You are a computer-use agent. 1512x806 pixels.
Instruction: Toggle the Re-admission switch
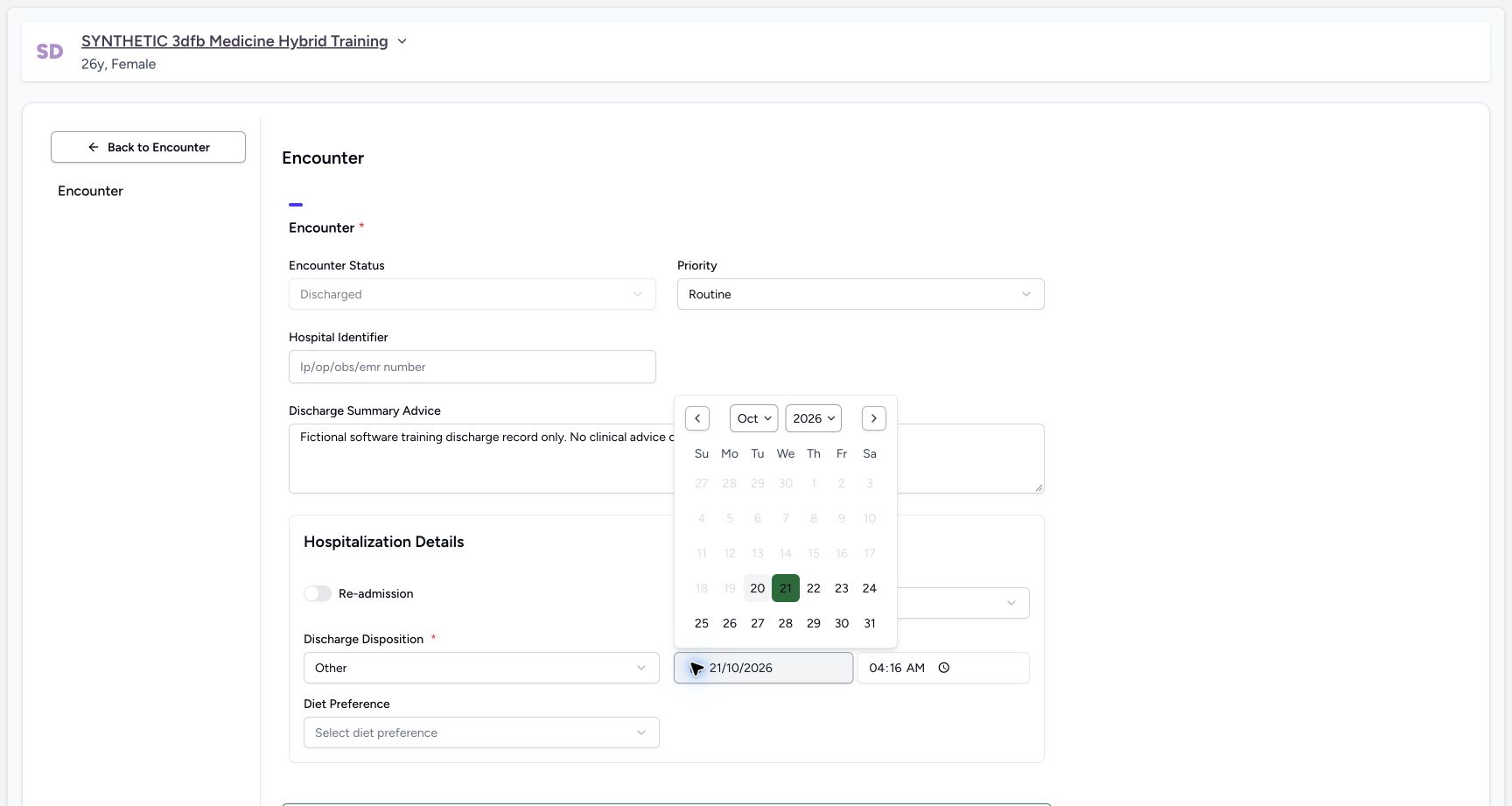click(x=318, y=593)
